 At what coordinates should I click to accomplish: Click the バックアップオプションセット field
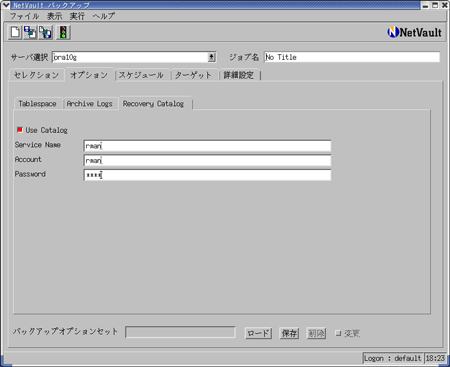(180, 332)
